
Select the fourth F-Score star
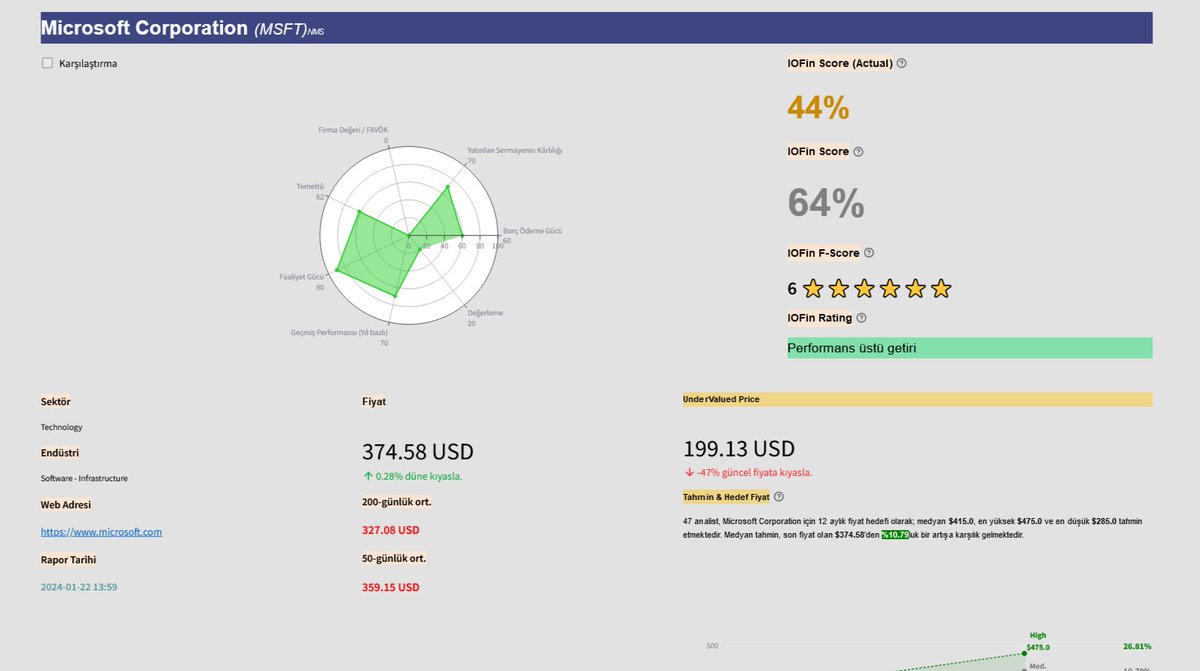tap(890, 289)
